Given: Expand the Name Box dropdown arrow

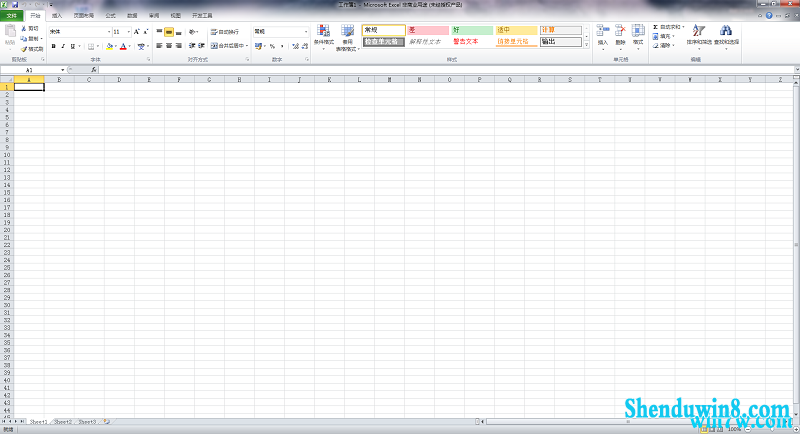Looking at the screenshot, I should click(62, 70).
